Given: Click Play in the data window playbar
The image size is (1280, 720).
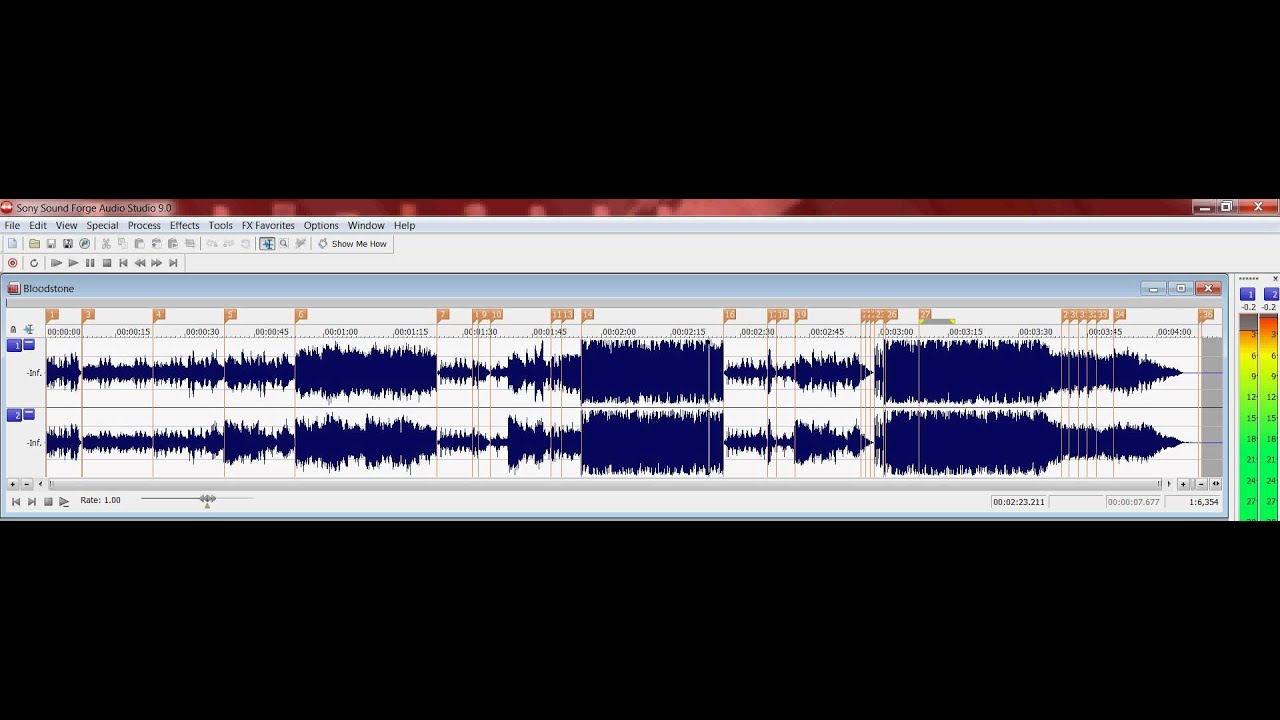Looking at the screenshot, I should point(64,502).
